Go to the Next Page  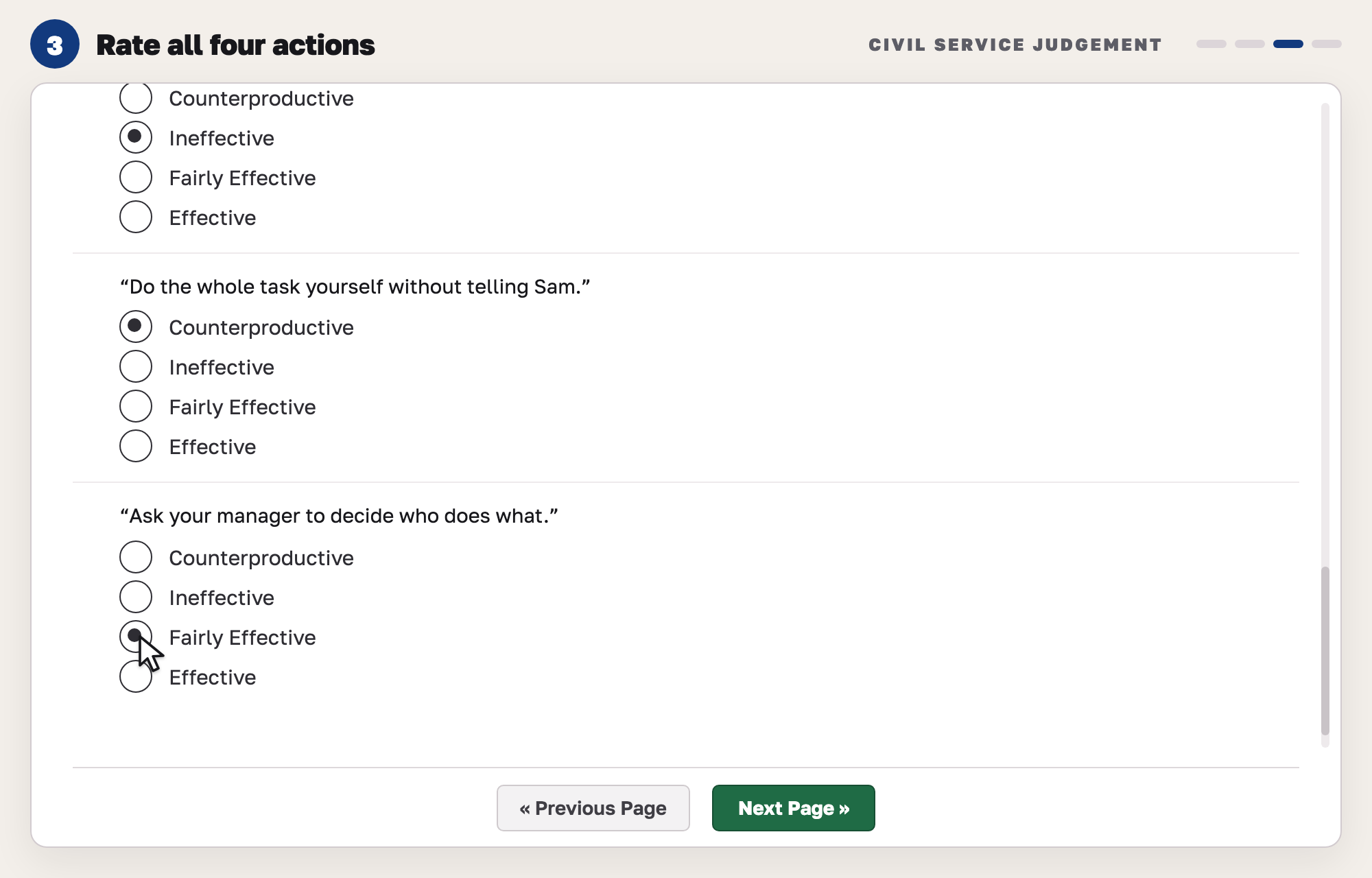click(794, 808)
